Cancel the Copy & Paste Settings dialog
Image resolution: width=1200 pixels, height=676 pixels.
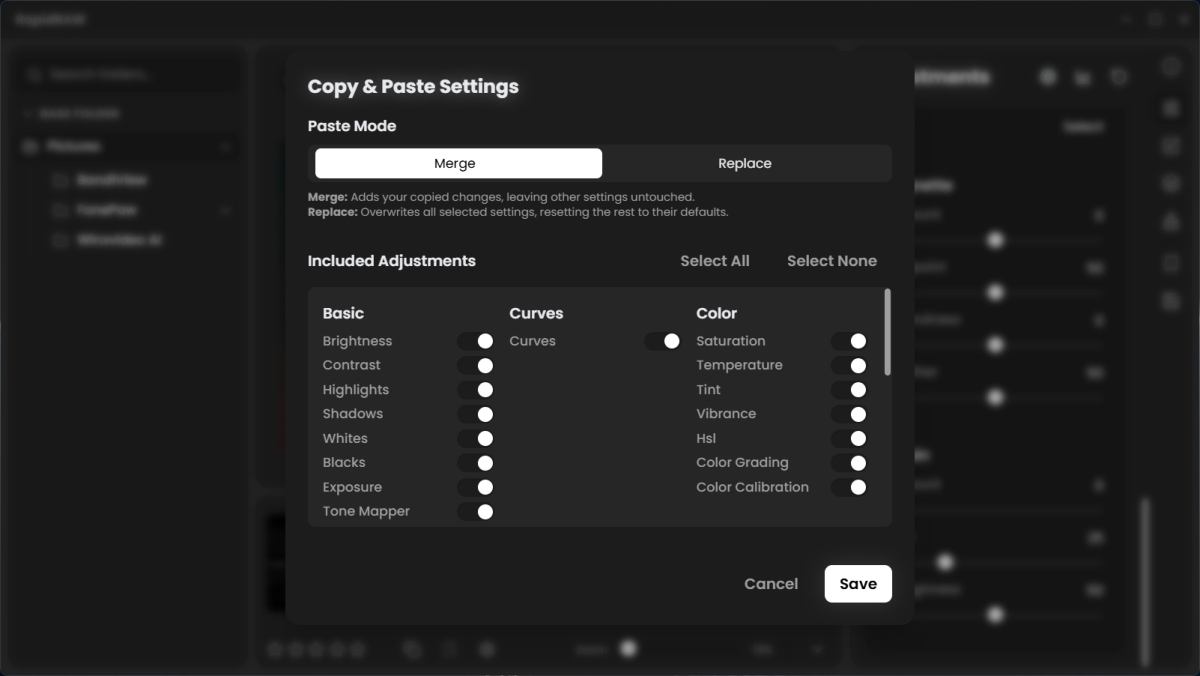tap(770, 584)
